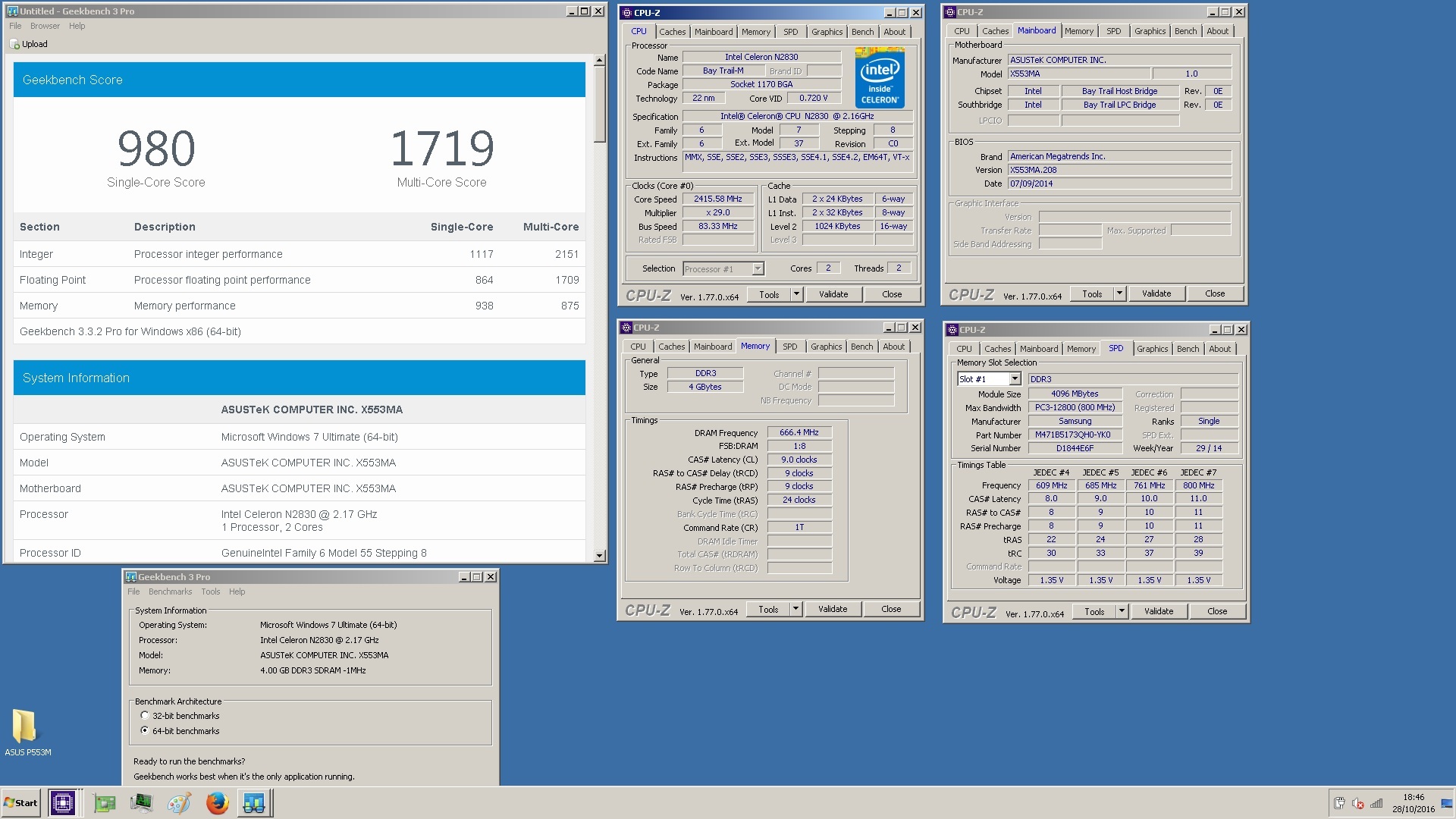Click the Memory Type DDR3 field
1456x819 pixels.
tap(705, 373)
